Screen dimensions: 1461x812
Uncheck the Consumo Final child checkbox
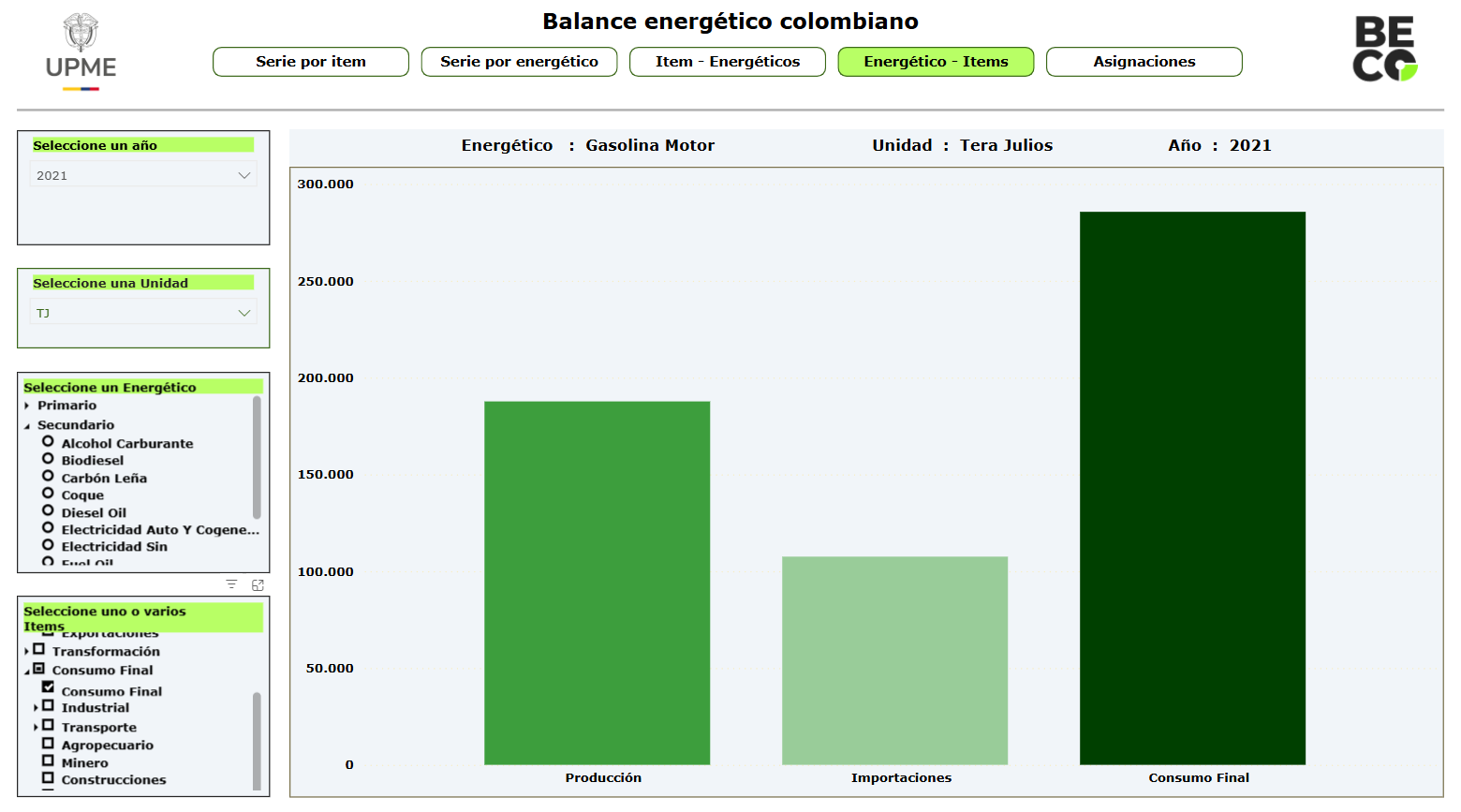click(x=48, y=687)
